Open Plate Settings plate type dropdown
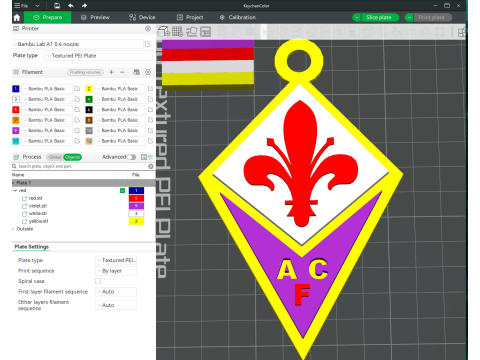 pyautogui.click(x=116, y=260)
